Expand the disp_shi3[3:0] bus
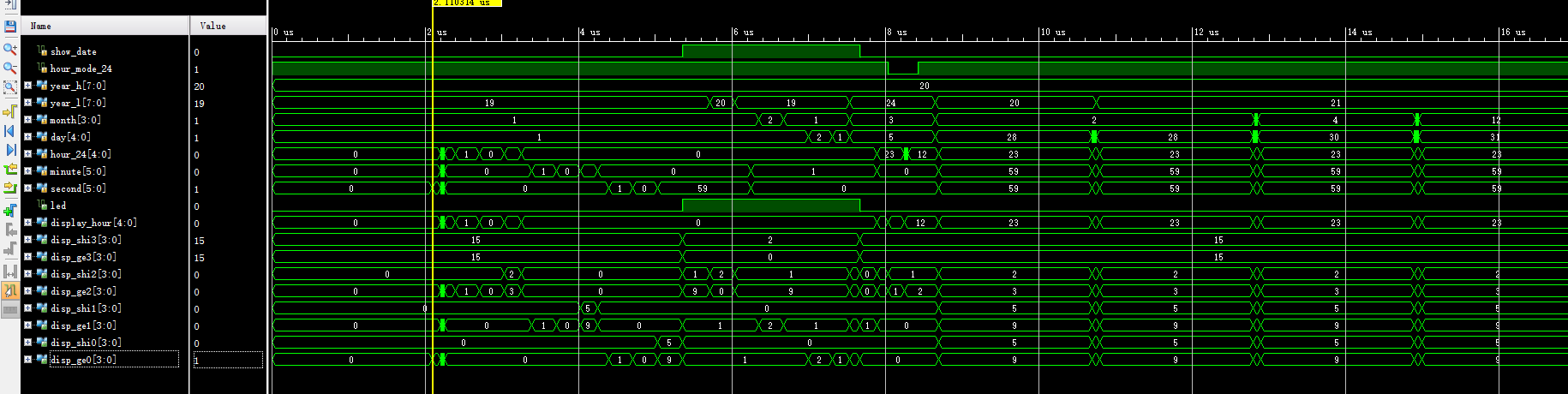1568x394 pixels. coord(27,240)
